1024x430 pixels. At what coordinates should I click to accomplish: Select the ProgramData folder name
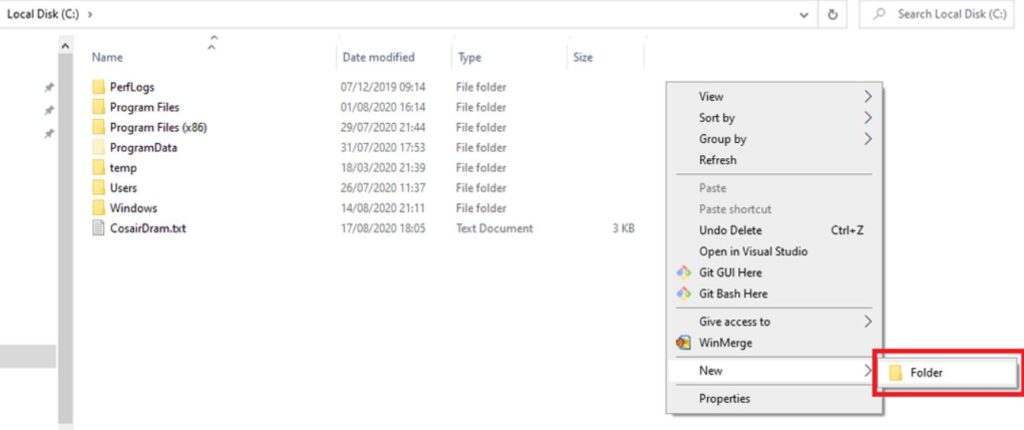(144, 148)
